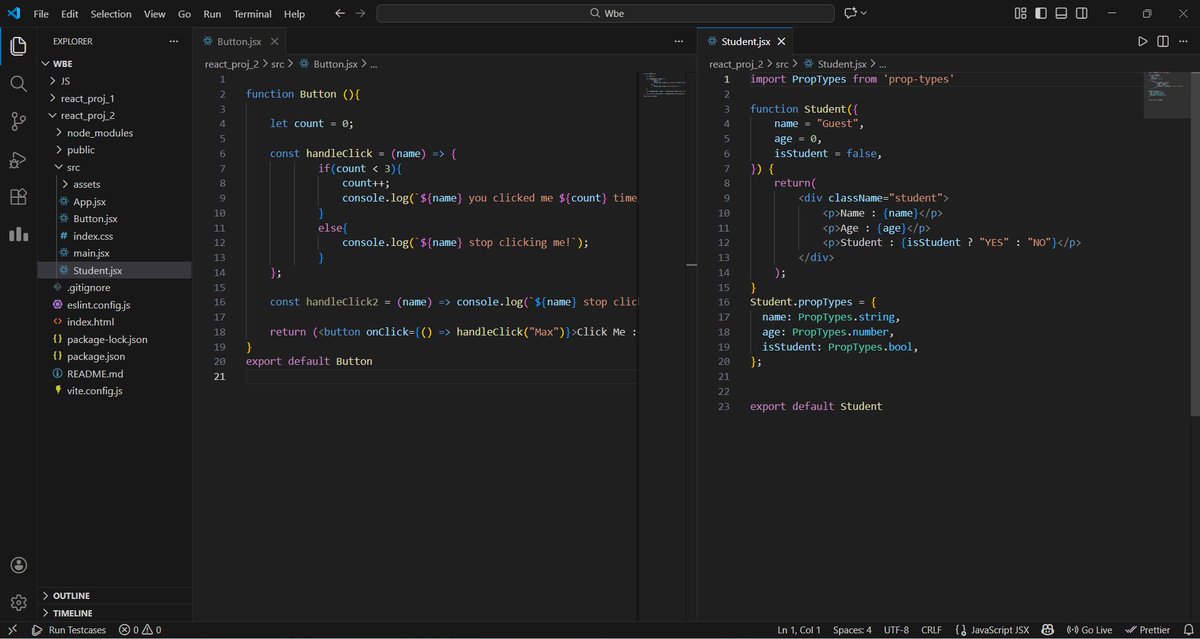1200x639 pixels.
Task: Open the Extensions view
Action: pos(18,197)
